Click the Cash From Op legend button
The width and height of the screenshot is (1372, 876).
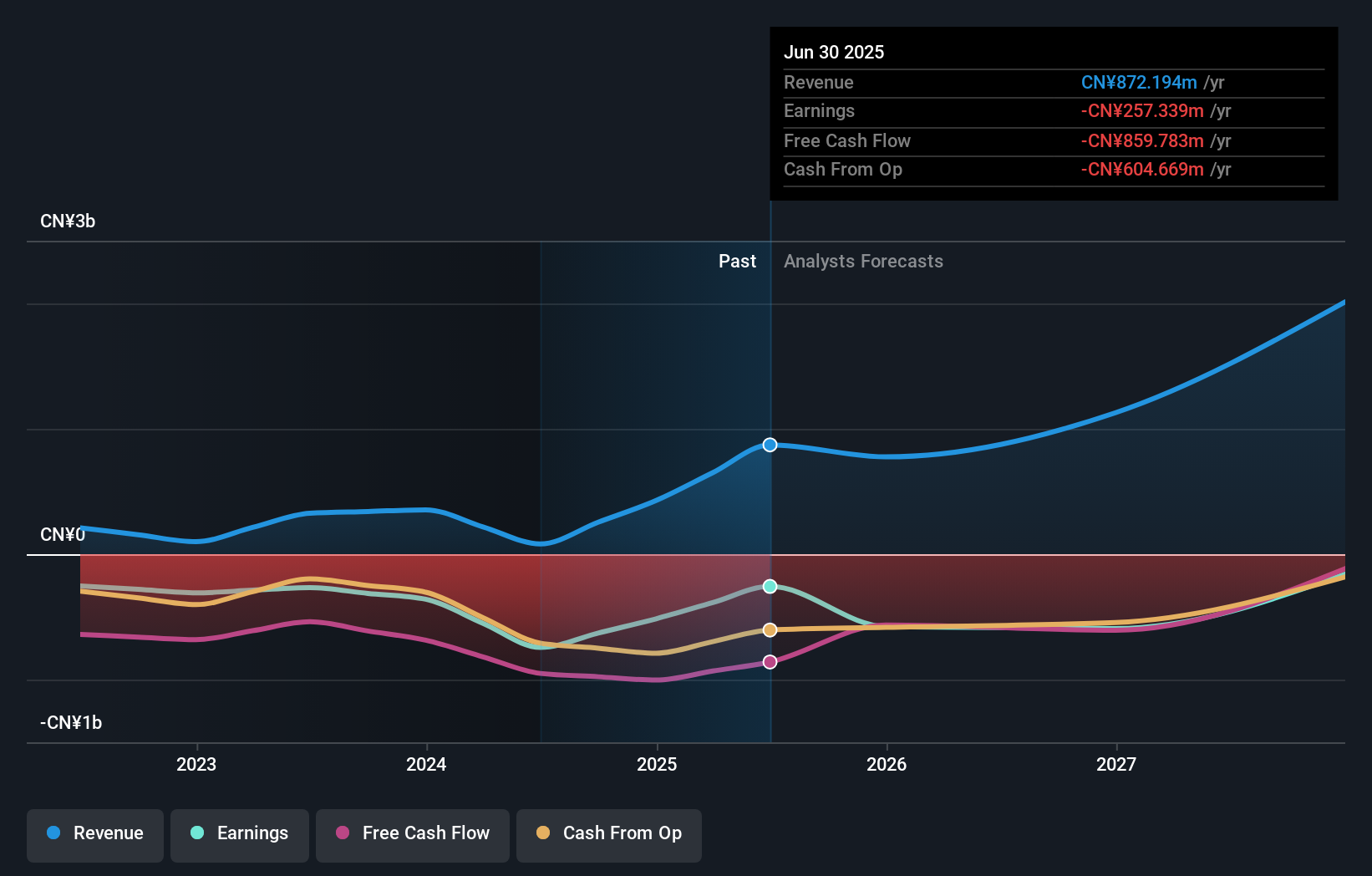click(608, 833)
